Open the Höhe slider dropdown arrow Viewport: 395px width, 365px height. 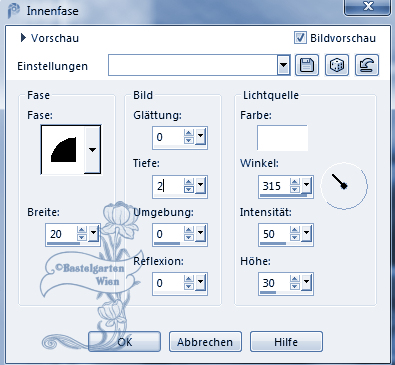pyautogui.click(x=306, y=282)
